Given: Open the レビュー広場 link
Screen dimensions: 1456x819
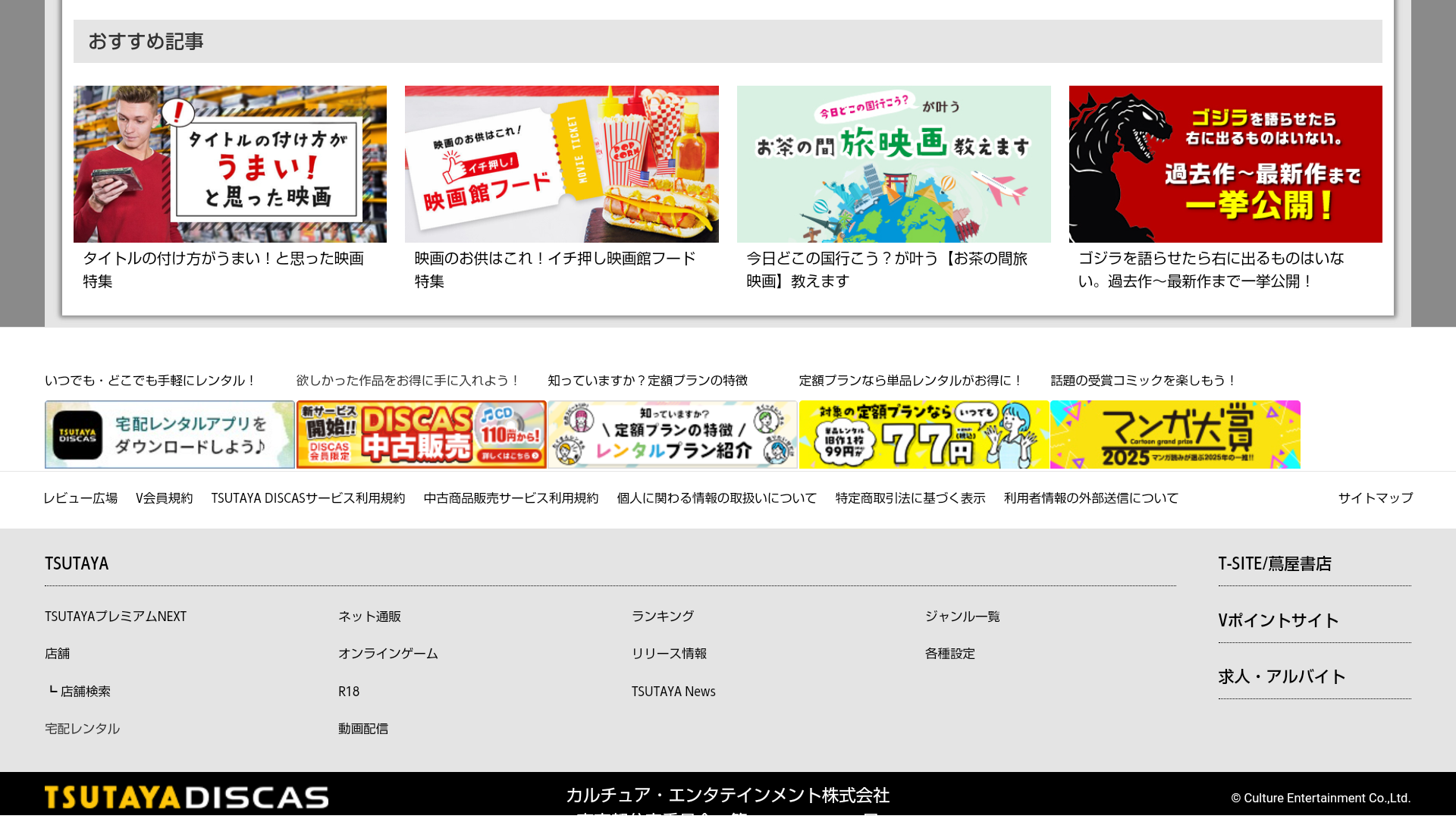Looking at the screenshot, I should 80,498.
